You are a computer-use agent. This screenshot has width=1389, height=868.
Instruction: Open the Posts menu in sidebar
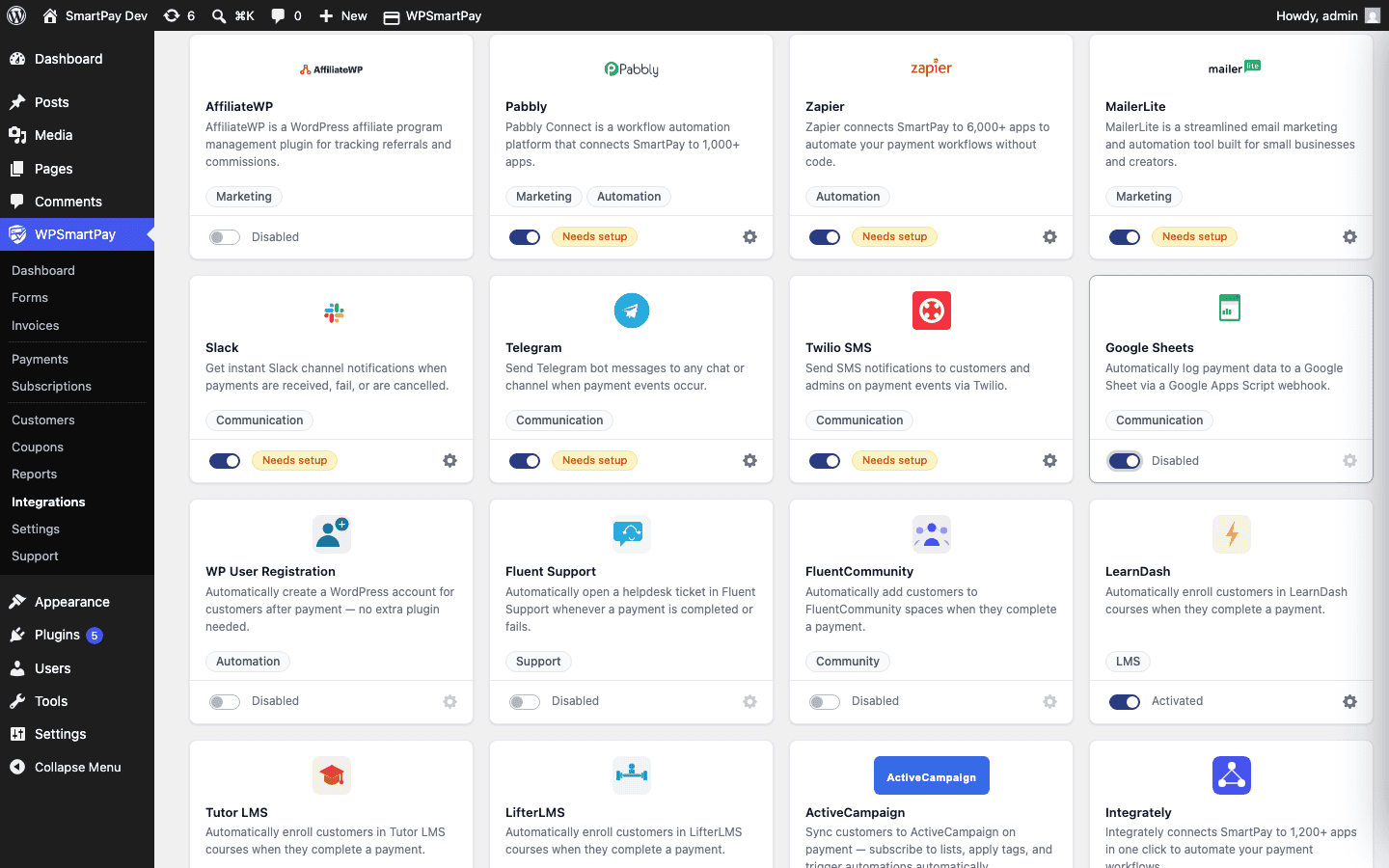77,102
